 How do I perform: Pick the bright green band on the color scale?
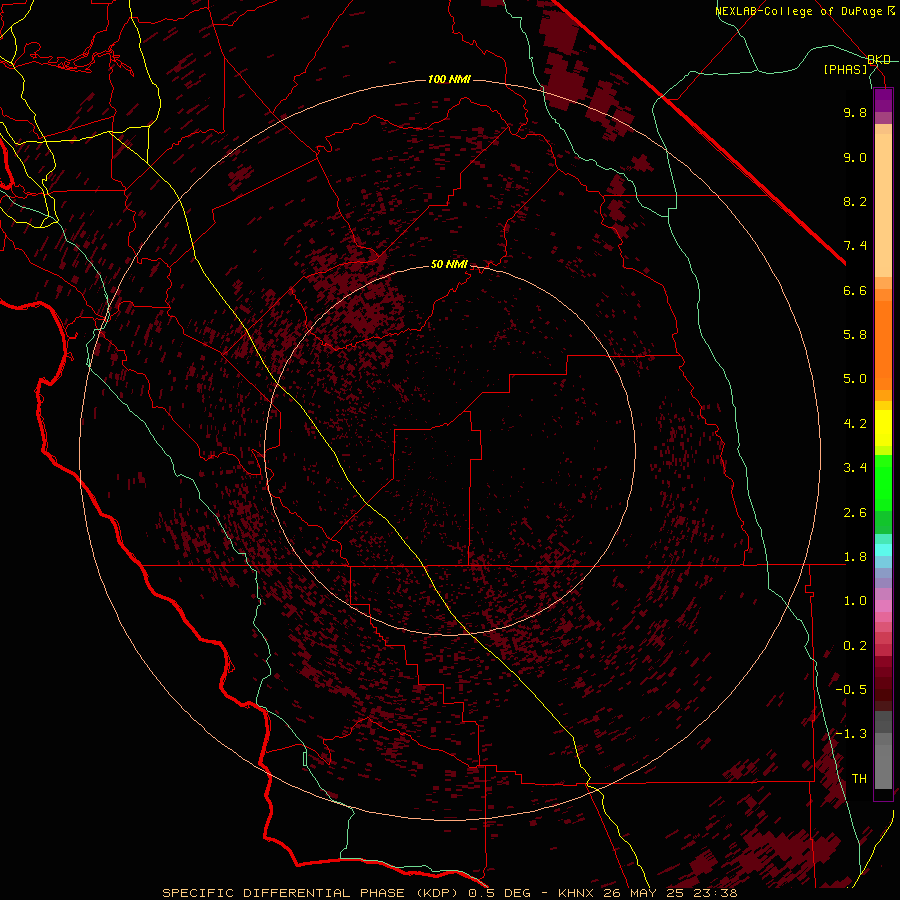pyautogui.click(x=883, y=482)
